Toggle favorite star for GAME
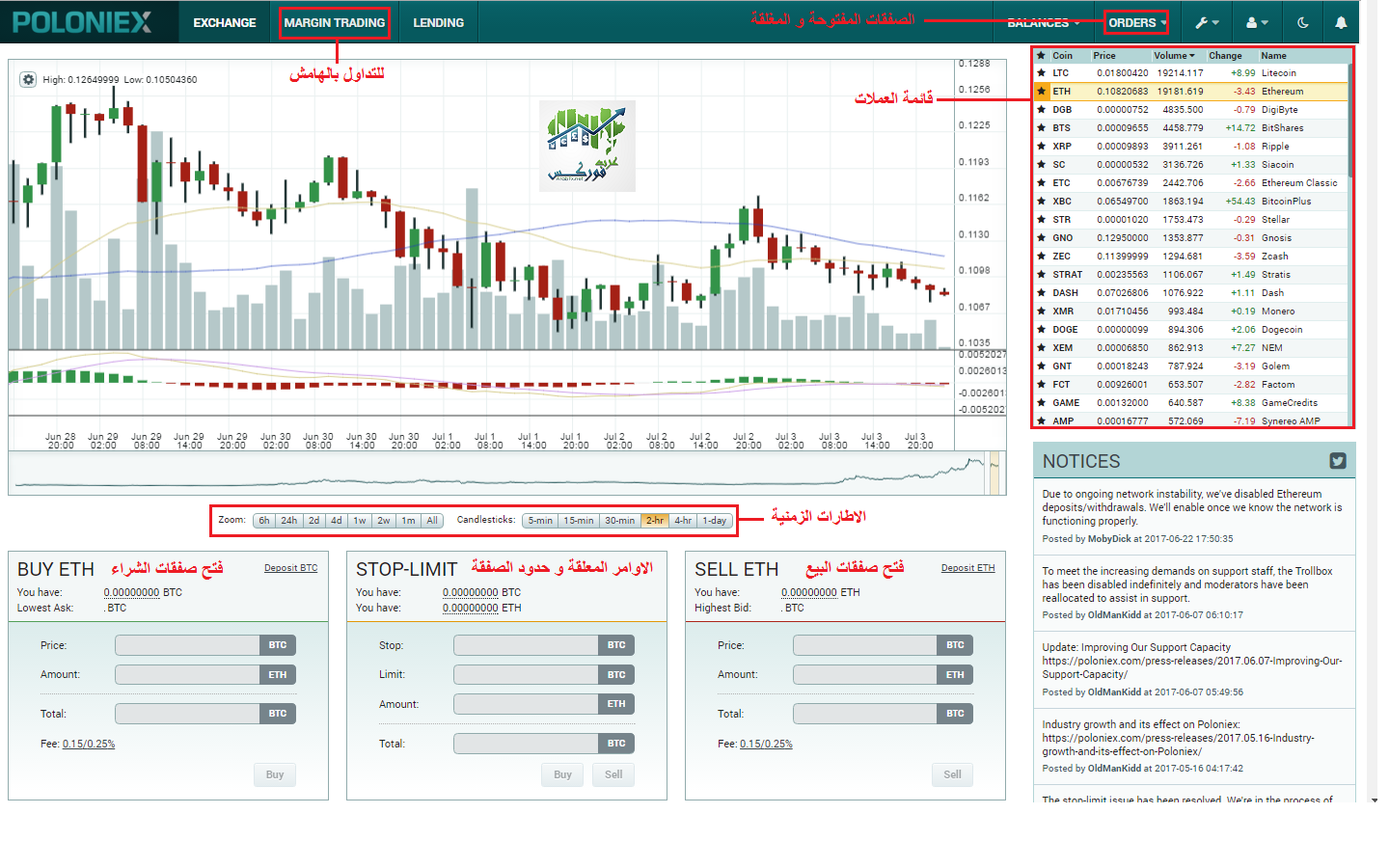Viewport: 1389px width, 868px height. tap(1042, 402)
